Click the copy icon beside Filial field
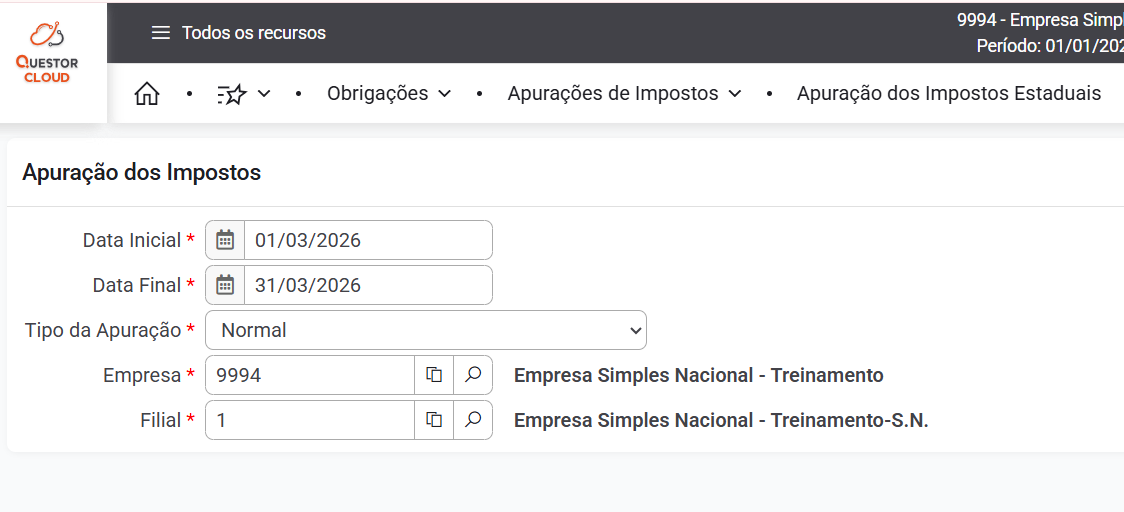 click(x=434, y=420)
